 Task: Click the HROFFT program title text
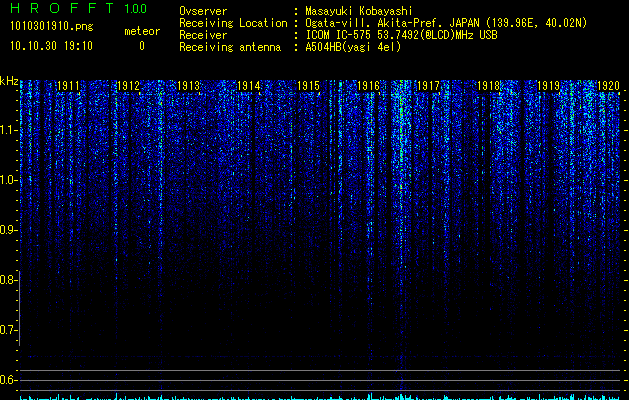point(62,8)
